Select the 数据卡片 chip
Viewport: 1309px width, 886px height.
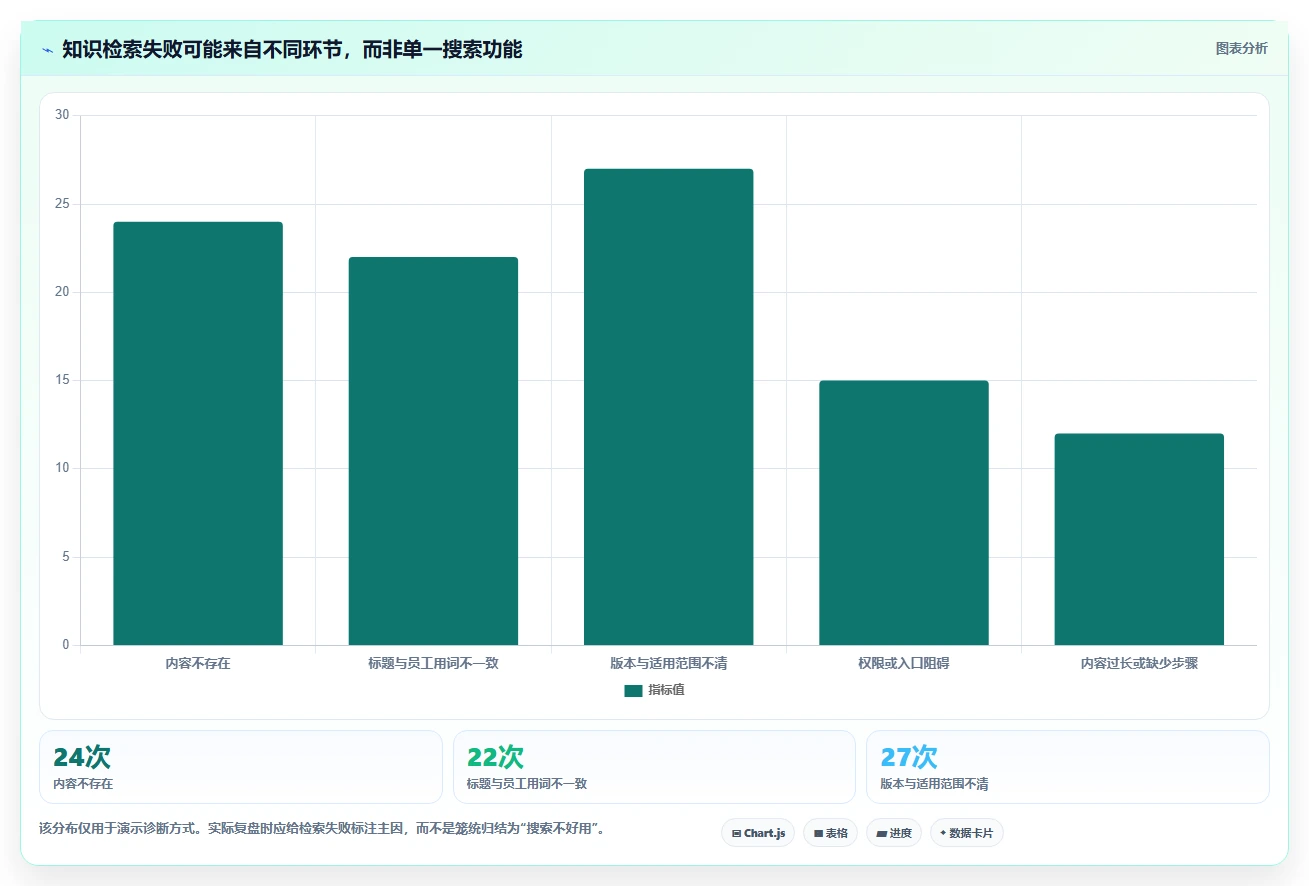tap(966, 833)
